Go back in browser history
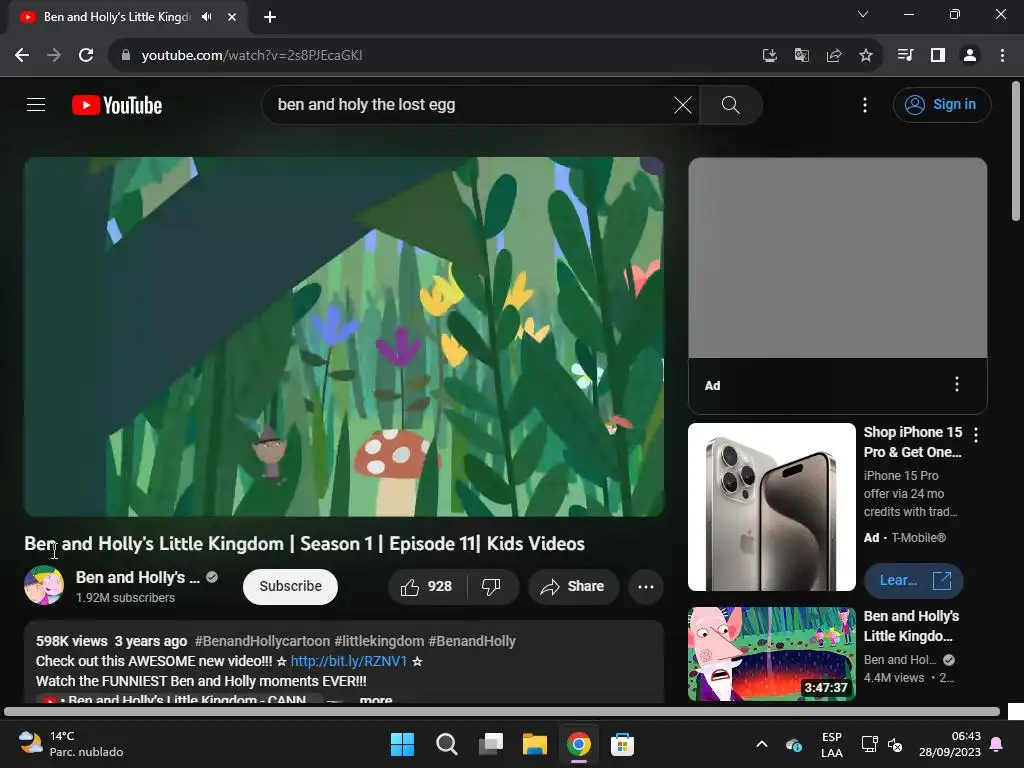The width and height of the screenshot is (1024, 768). 22,56
